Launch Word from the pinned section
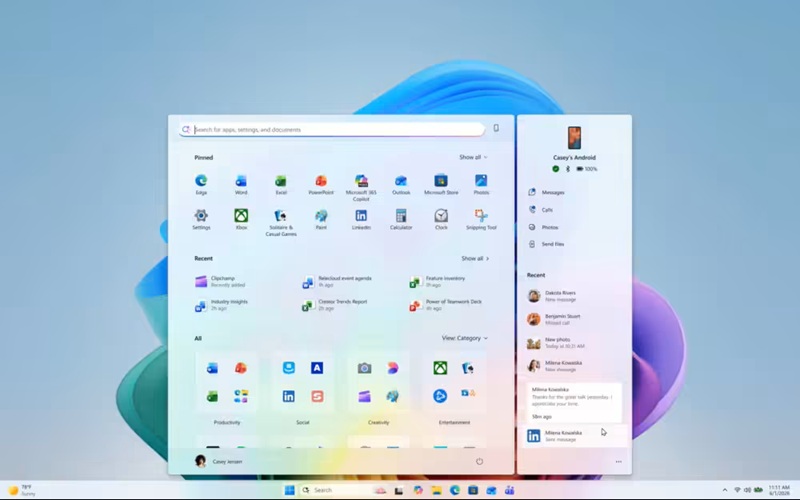Screen dimensions: 800x500 pos(241,185)
